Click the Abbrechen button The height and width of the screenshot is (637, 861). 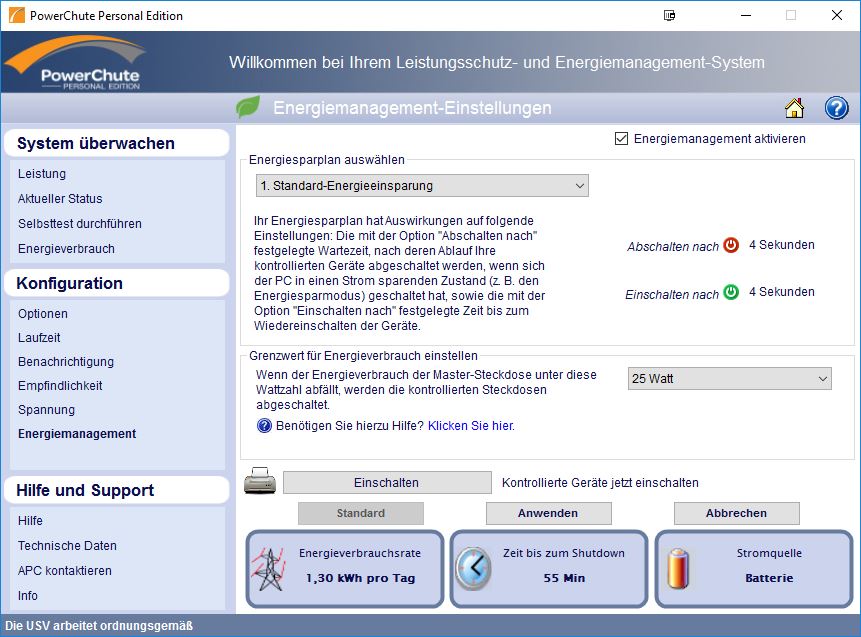pyautogui.click(x=736, y=513)
